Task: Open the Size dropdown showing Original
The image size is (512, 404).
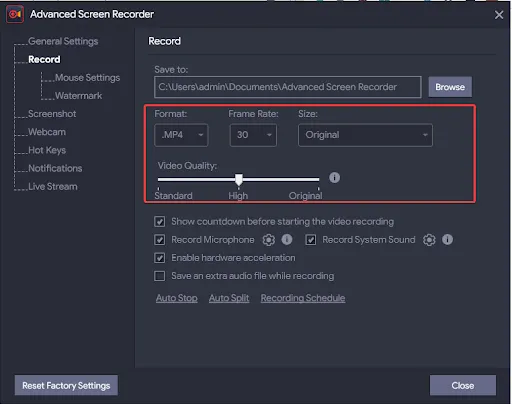Action: tap(365, 135)
